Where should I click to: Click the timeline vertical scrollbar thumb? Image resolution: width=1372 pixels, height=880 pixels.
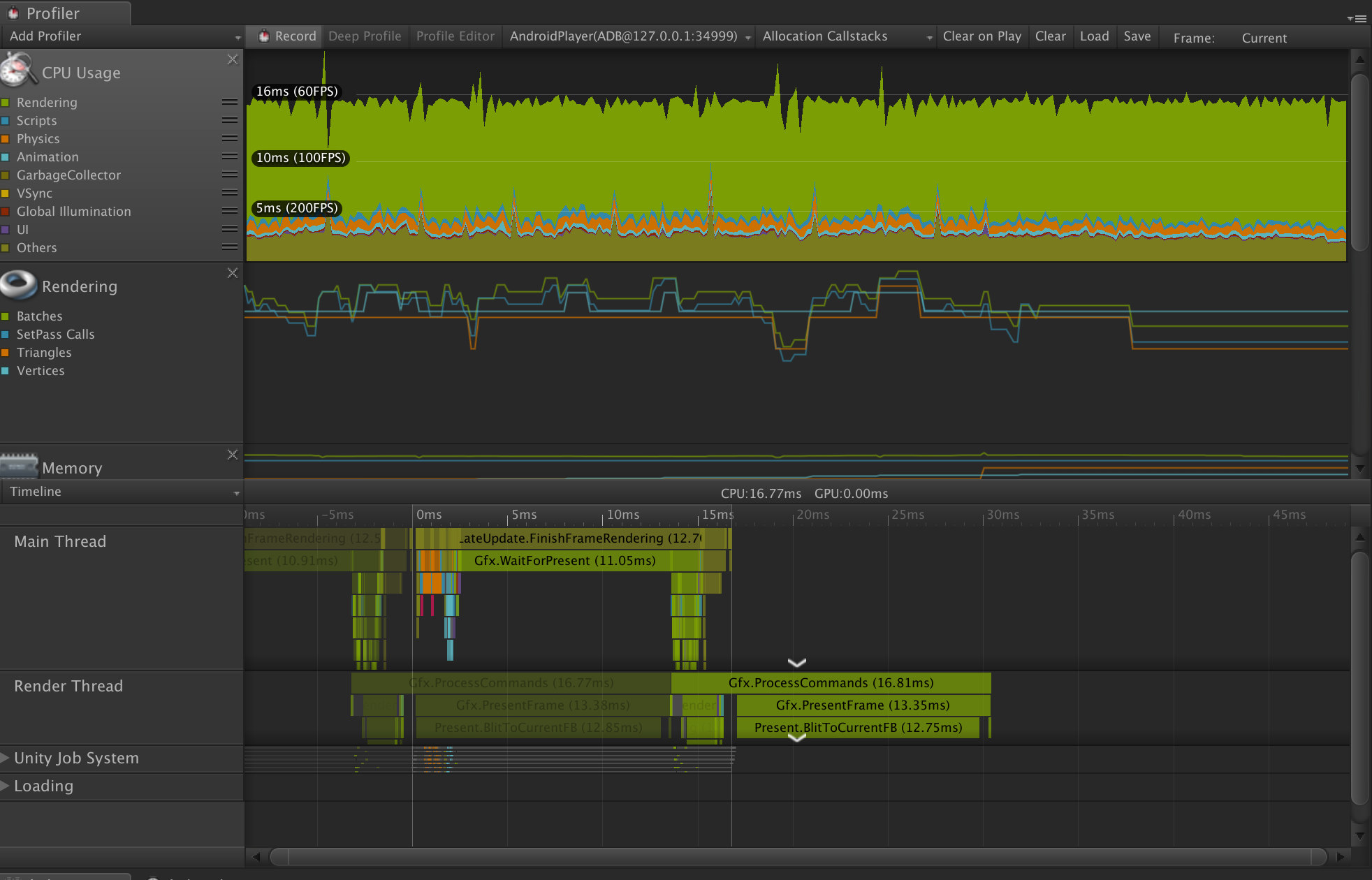(1359, 677)
